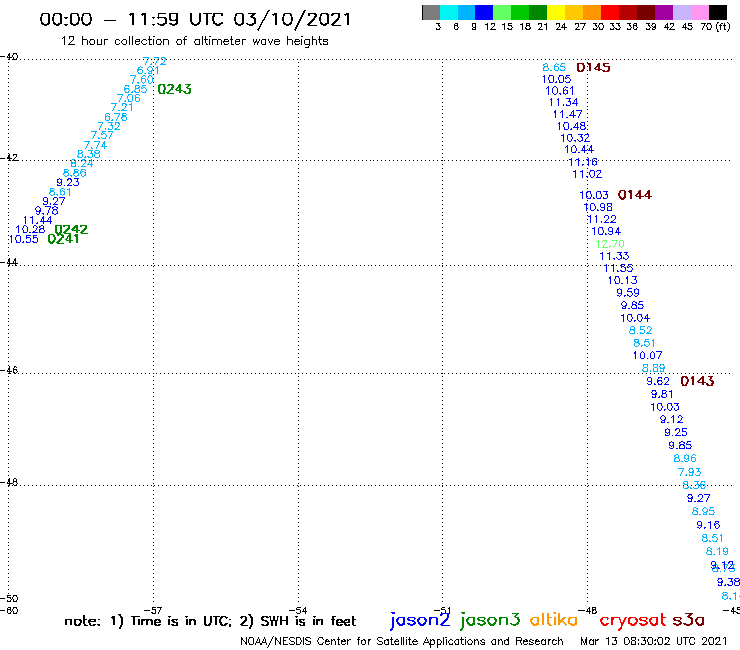
Task: Select the 8.96 wave height reading
Action: click(x=685, y=458)
